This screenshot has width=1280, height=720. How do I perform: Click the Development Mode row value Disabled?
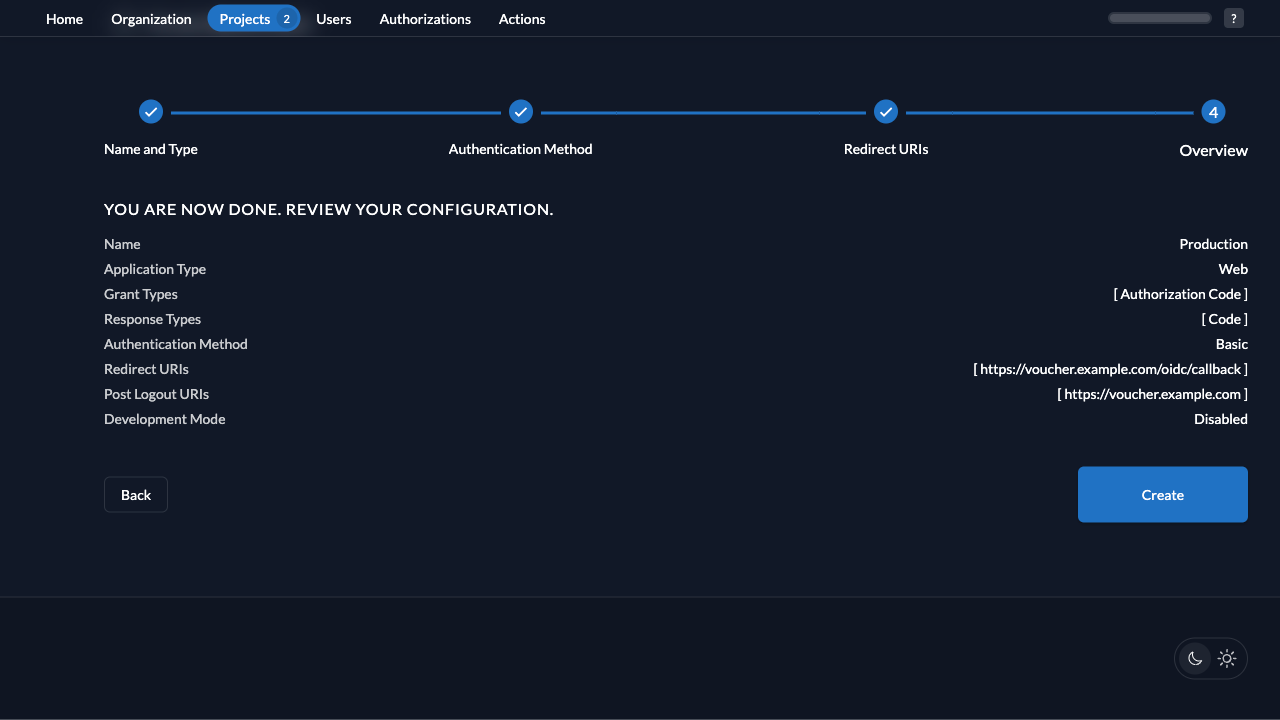pos(1220,419)
